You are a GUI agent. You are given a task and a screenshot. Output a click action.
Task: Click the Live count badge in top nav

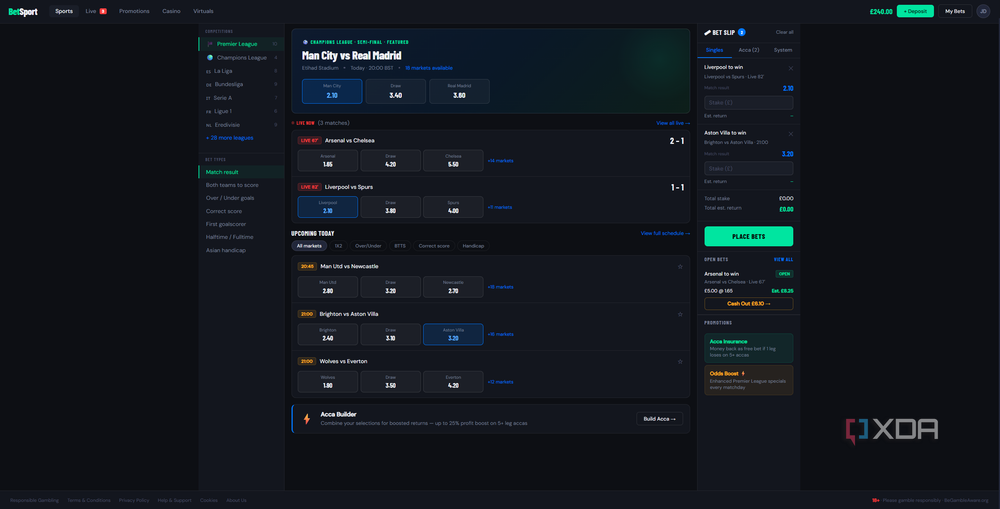pyautogui.click(x=103, y=11)
